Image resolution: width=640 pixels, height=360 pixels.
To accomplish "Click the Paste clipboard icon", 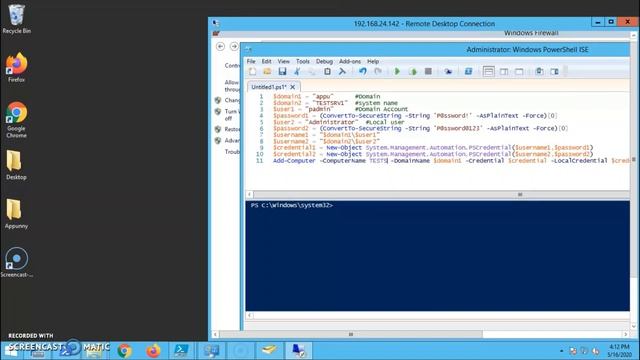I will pyautogui.click(x=327, y=71).
